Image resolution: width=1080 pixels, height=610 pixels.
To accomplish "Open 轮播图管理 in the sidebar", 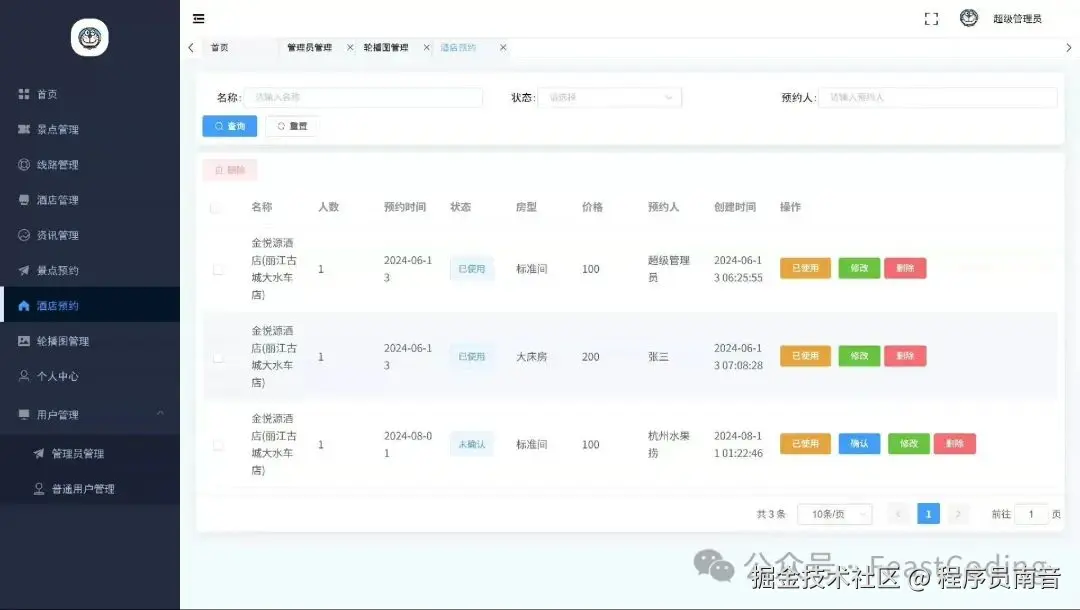I will 62,340.
